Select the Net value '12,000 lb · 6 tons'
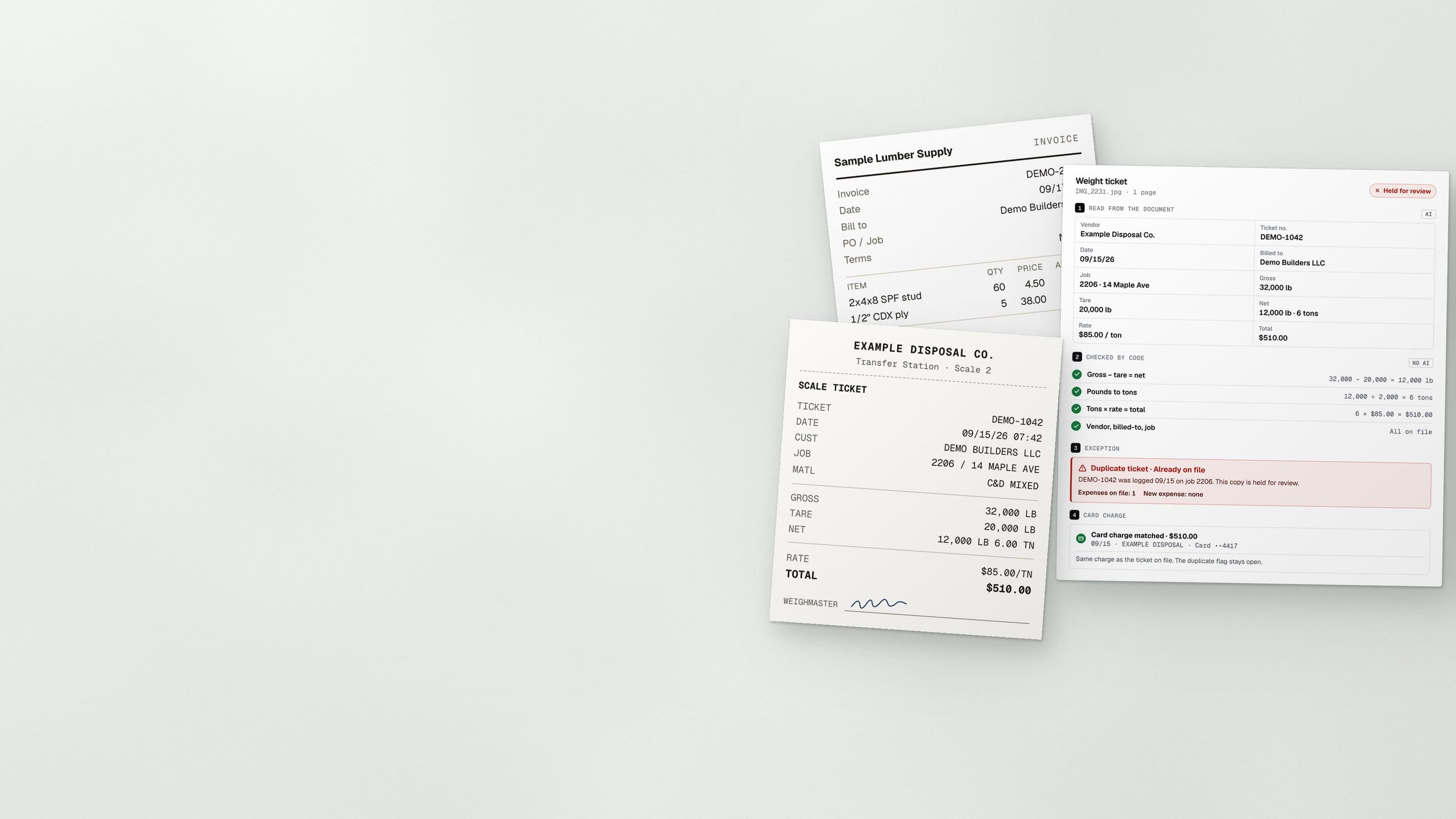The width and height of the screenshot is (1456, 819). click(x=1288, y=312)
